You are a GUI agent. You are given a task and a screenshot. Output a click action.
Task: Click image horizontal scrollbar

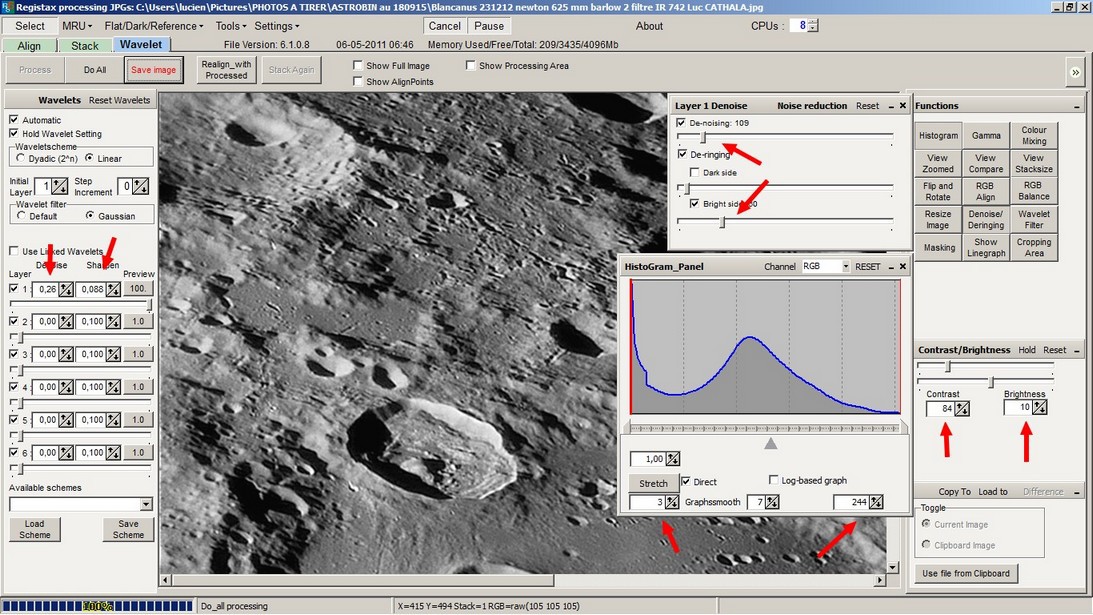(x=523, y=579)
